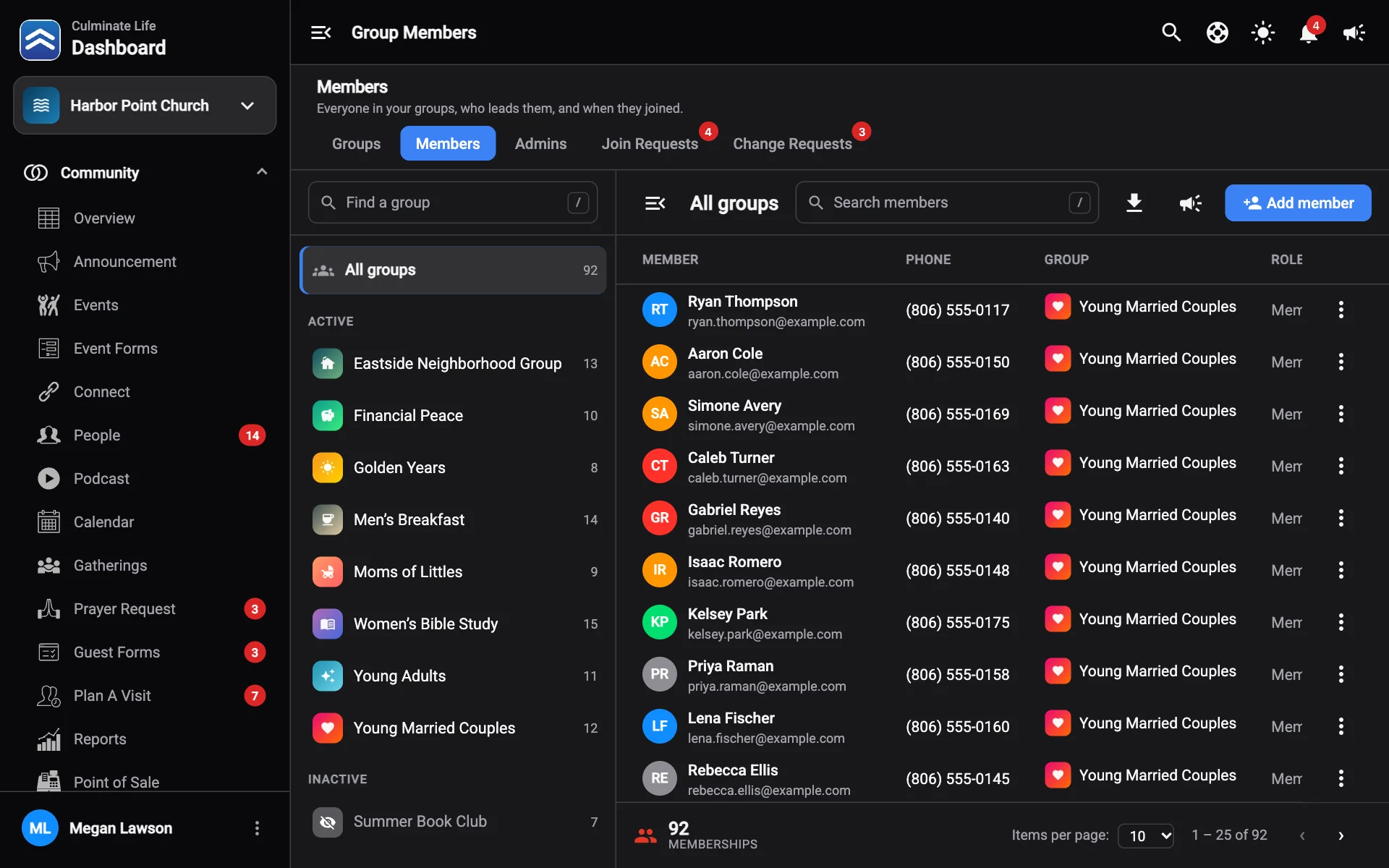Screen dimensions: 1389x868
Task: Click the Add member button
Action: pyautogui.click(x=1298, y=203)
